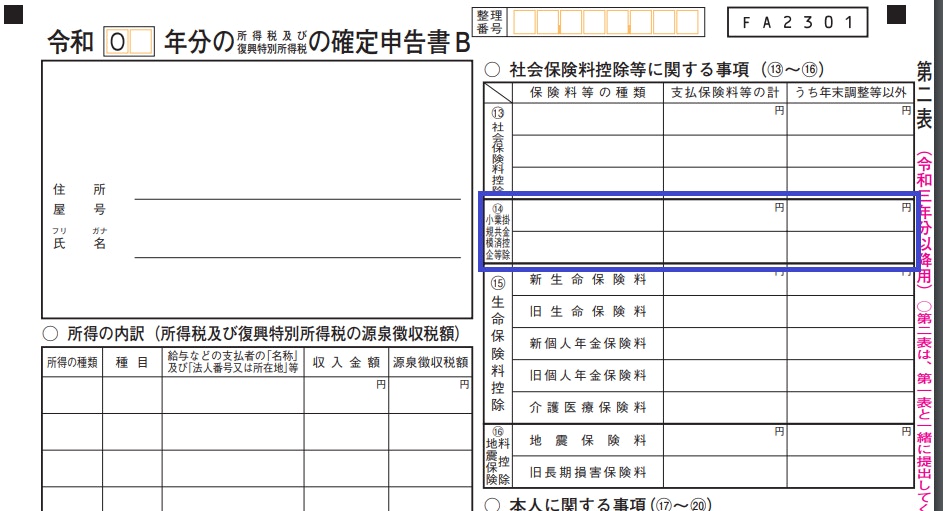Click the 源泉徴収税額 column header
This screenshot has width=943, height=511.
(430, 363)
